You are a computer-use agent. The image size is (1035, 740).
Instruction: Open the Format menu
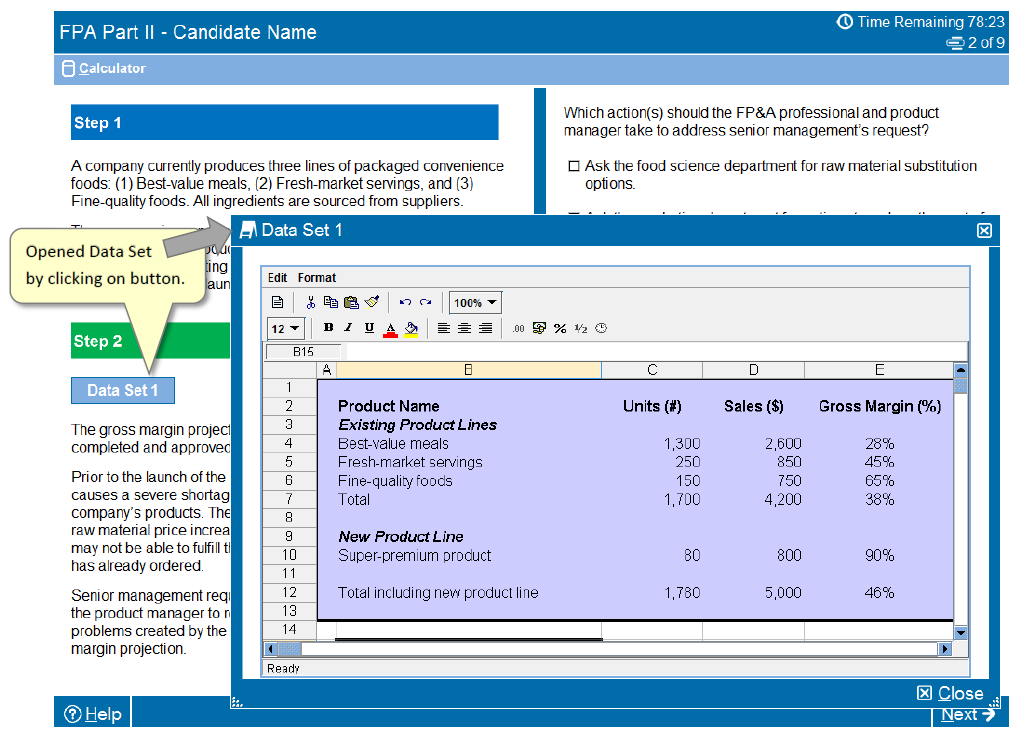point(317,278)
